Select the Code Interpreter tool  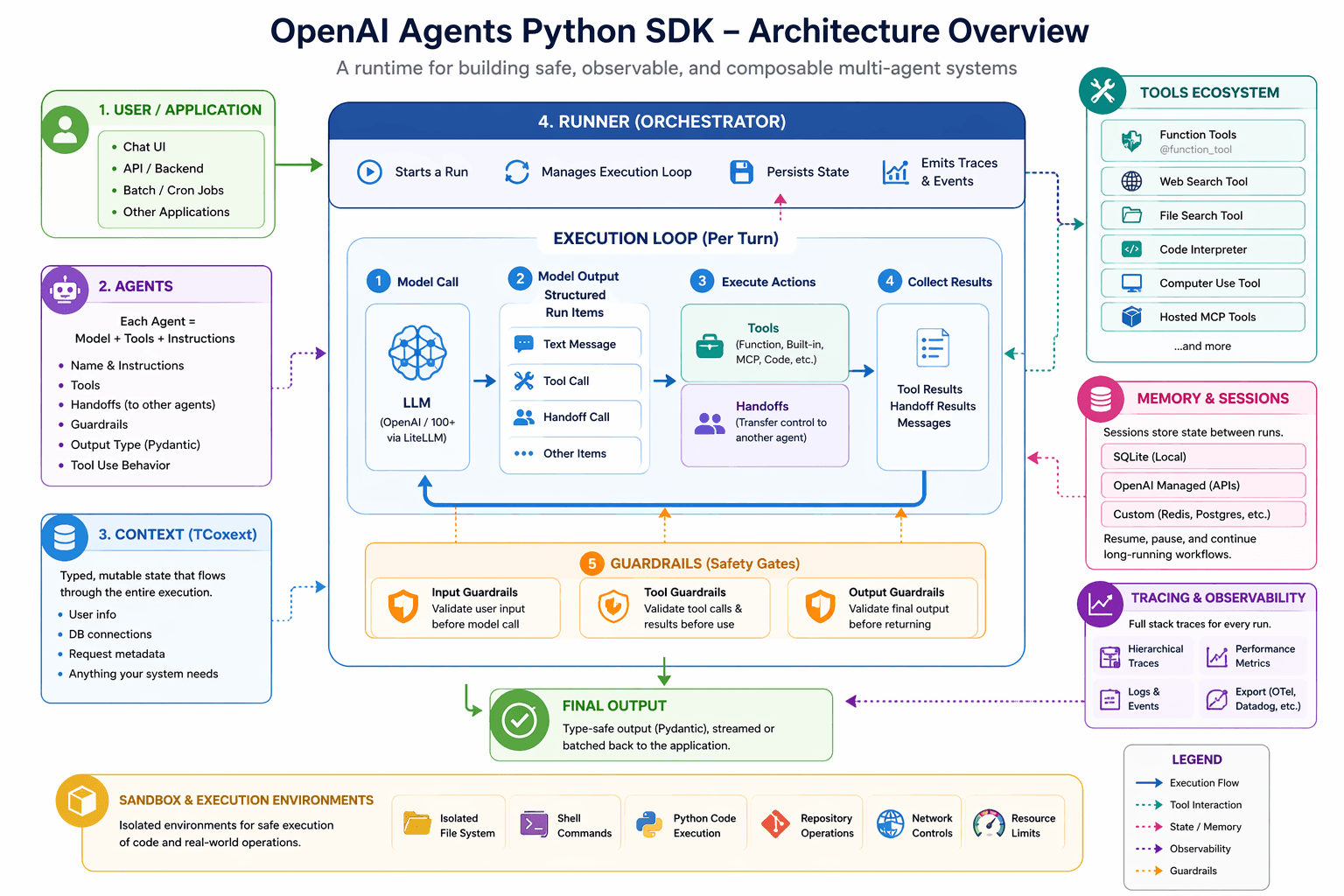tap(1202, 249)
